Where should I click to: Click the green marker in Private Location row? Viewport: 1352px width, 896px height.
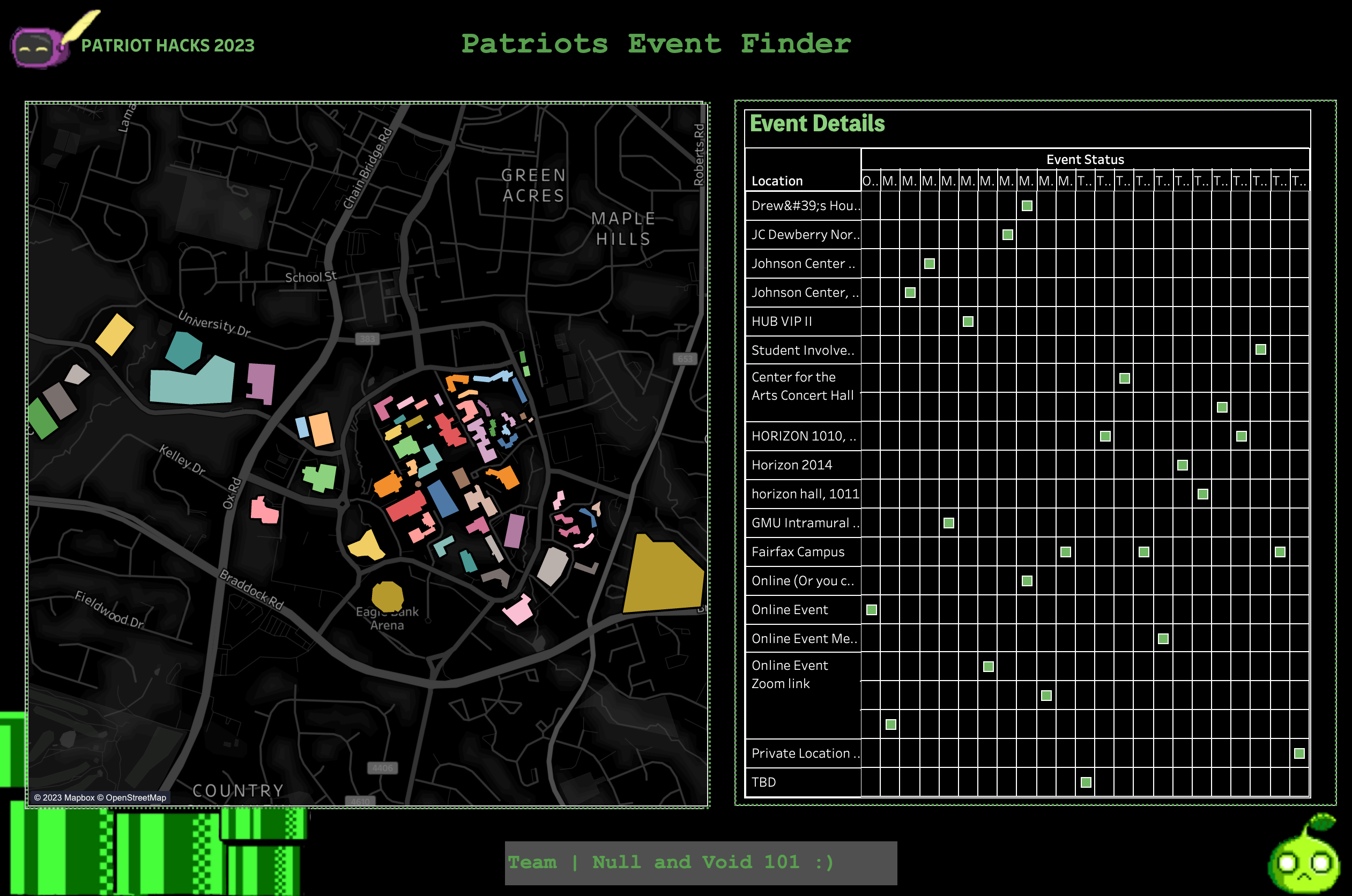(x=1299, y=753)
